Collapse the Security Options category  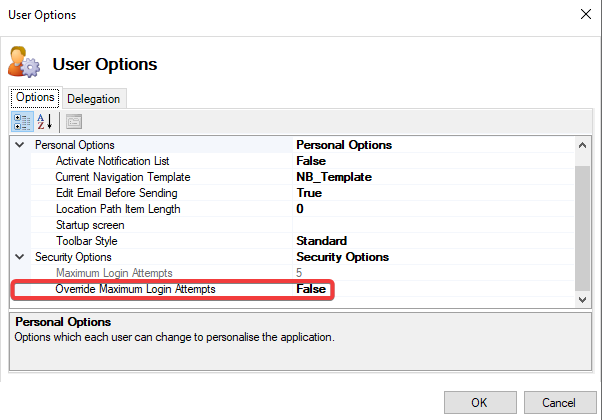click(x=20, y=257)
